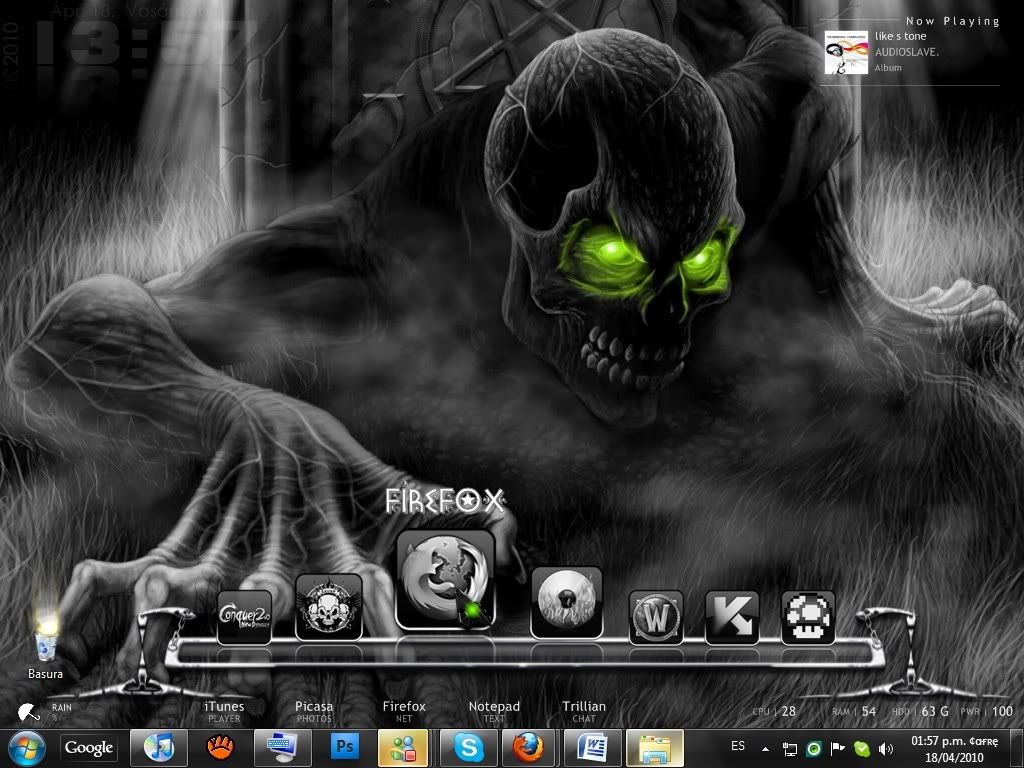This screenshot has width=1024, height=768.
Task: Open Skype from the taskbar
Action: (468, 748)
